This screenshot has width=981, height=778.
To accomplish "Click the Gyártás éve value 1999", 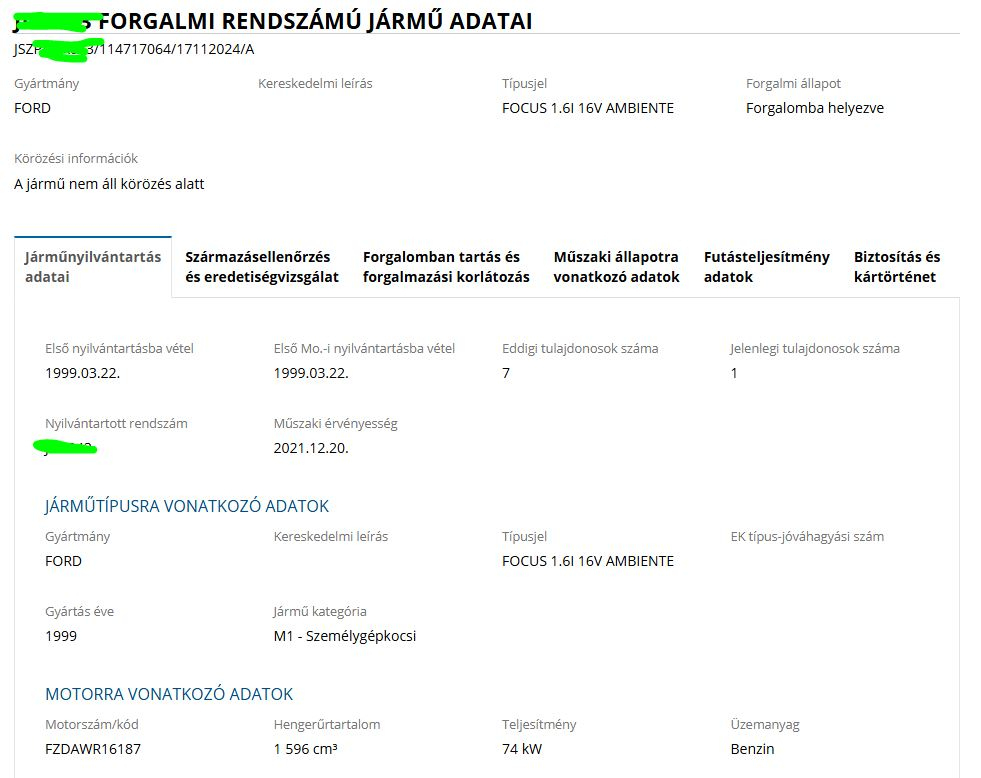I will (61, 636).
